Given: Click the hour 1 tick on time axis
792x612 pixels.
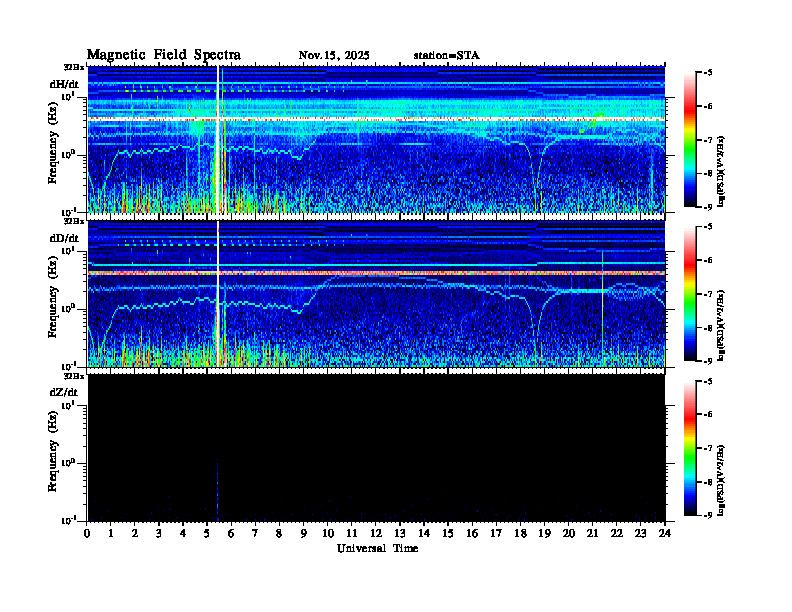Looking at the screenshot, I should point(111,534).
